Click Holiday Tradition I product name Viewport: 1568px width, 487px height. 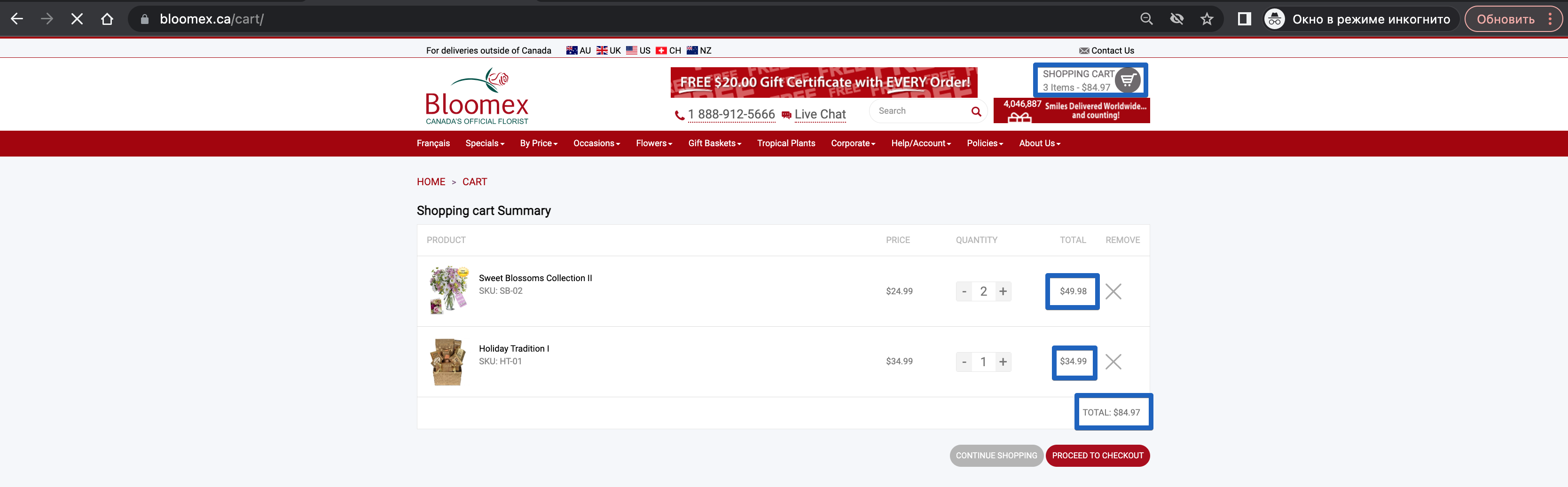[x=514, y=349]
